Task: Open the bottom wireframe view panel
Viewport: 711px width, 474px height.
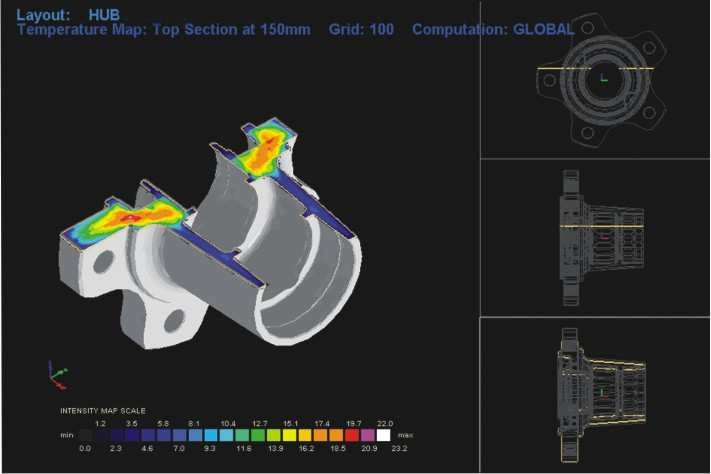Action: (x=595, y=393)
